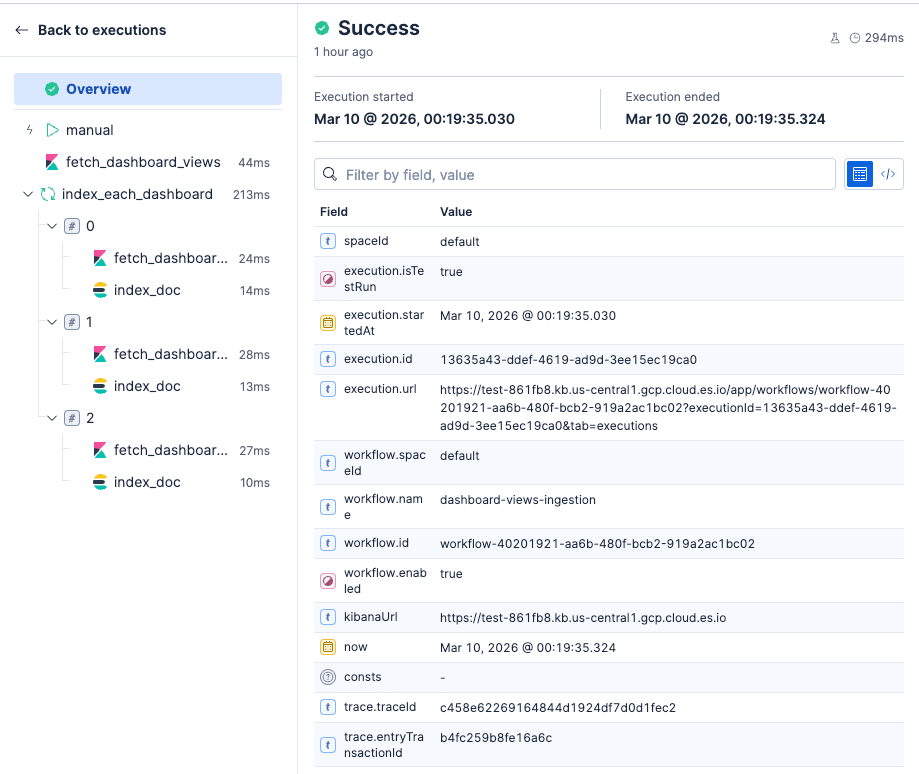Viewport: 919px width, 774px height.
Task: Click the back arrow to executions
Action: coord(22,30)
